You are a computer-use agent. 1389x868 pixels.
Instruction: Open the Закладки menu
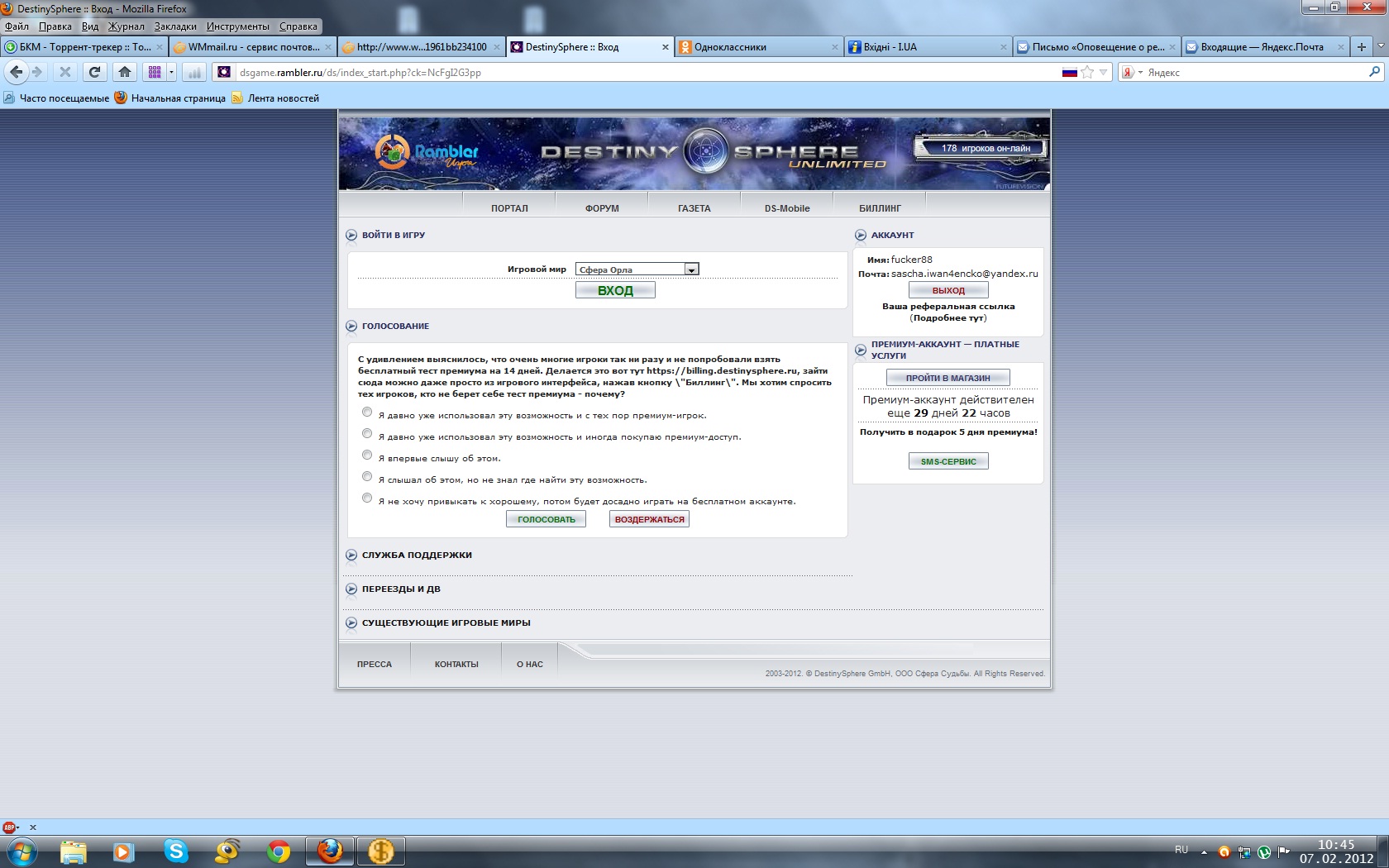tap(175, 26)
